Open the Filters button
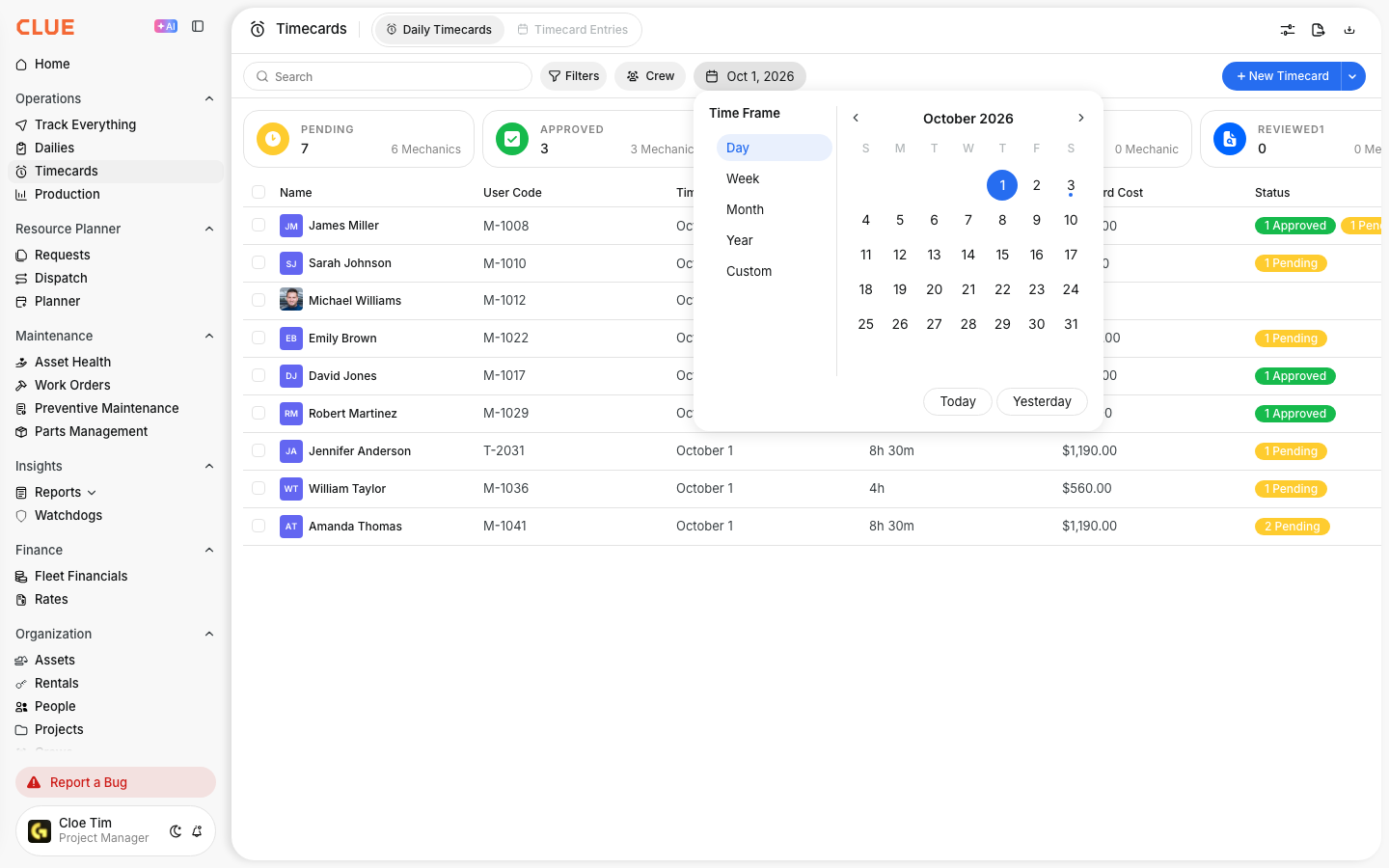 click(573, 76)
